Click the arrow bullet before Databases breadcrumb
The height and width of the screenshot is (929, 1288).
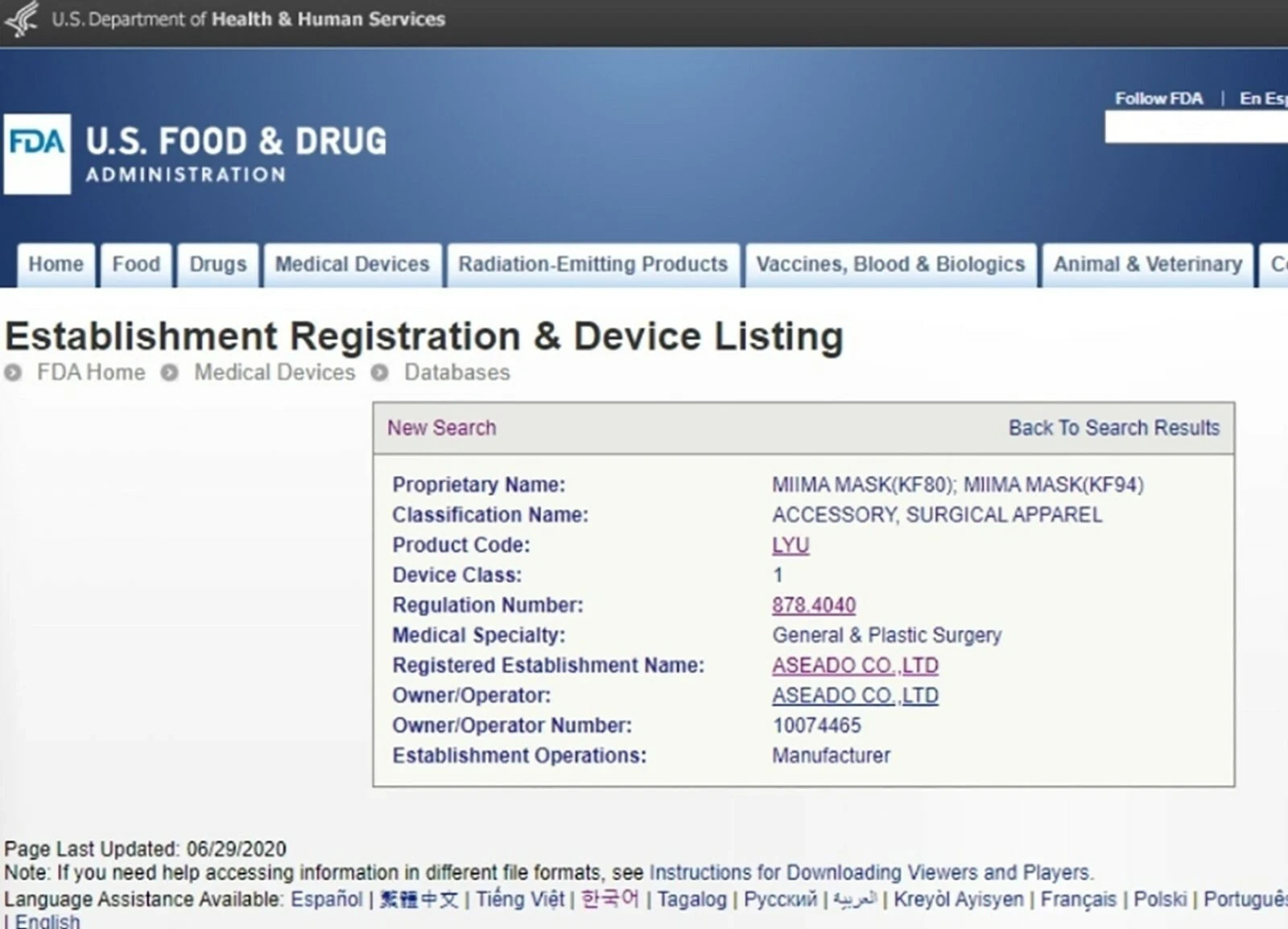pyautogui.click(x=380, y=373)
